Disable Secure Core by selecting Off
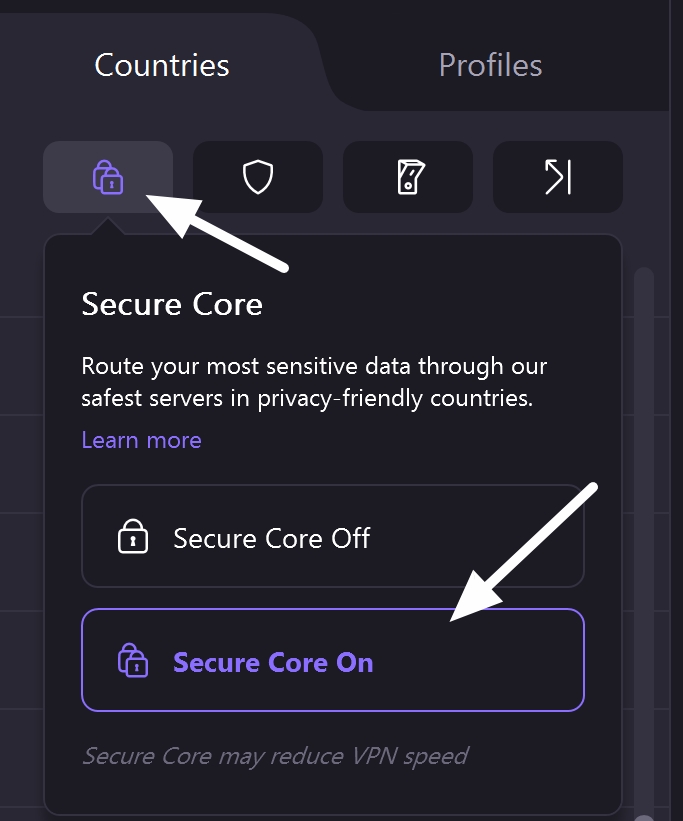This screenshot has height=821, width=683. [x=333, y=537]
